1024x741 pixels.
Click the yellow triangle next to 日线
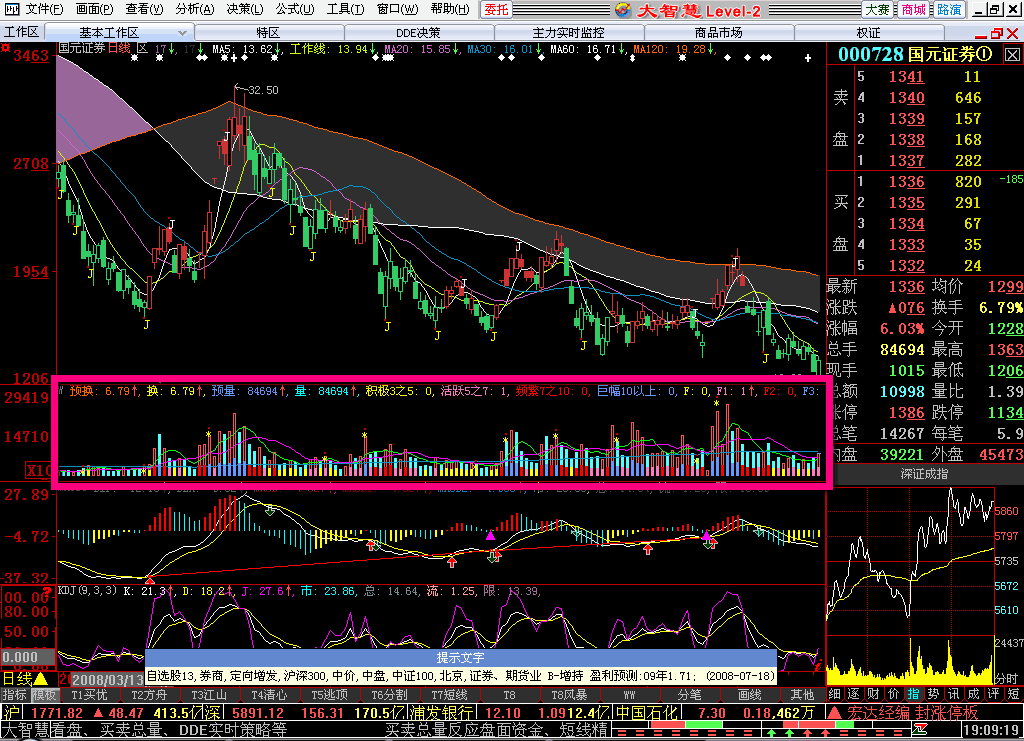(41, 679)
